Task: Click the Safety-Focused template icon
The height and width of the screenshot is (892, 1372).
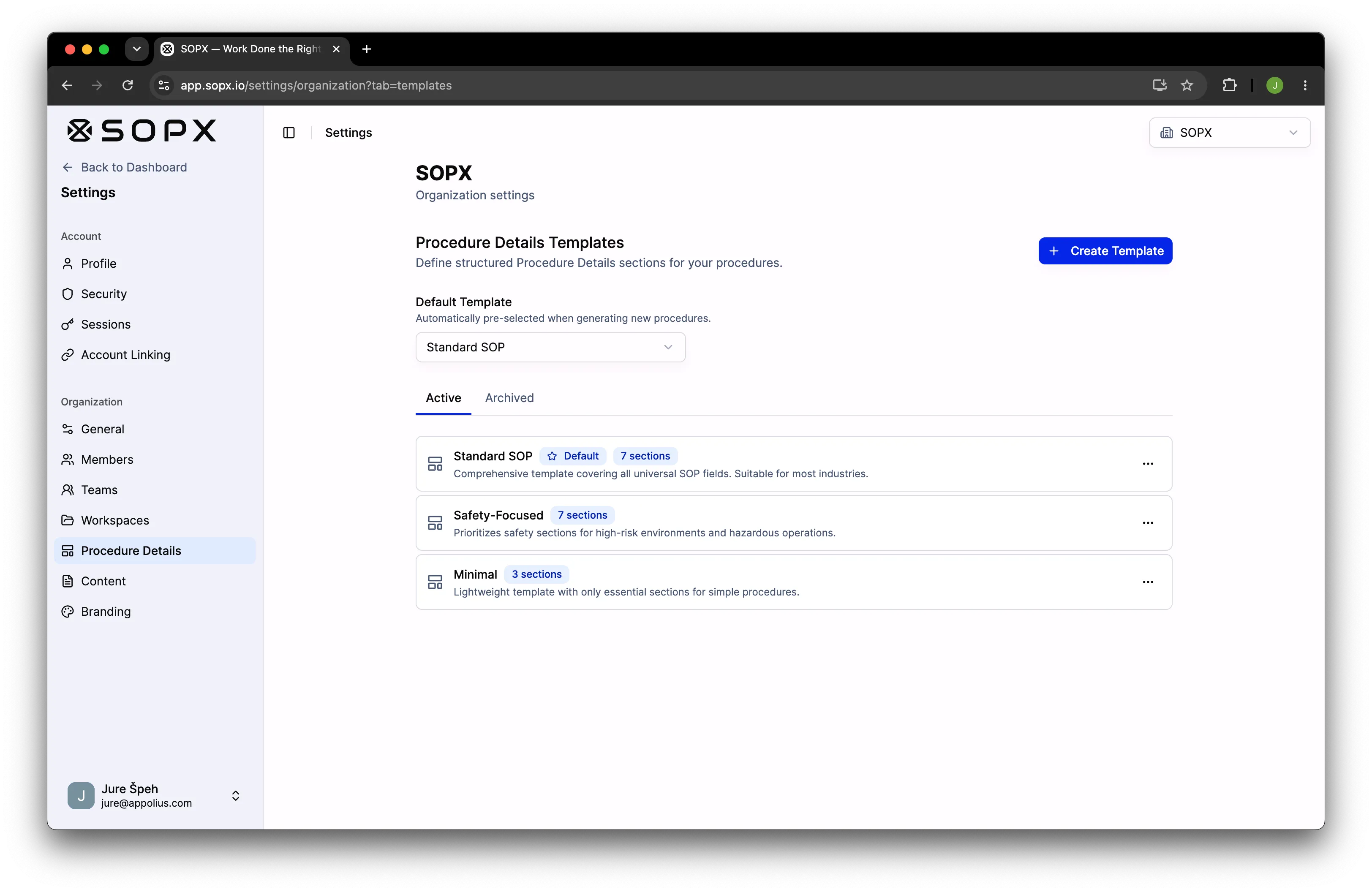Action: tap(435, 523)
